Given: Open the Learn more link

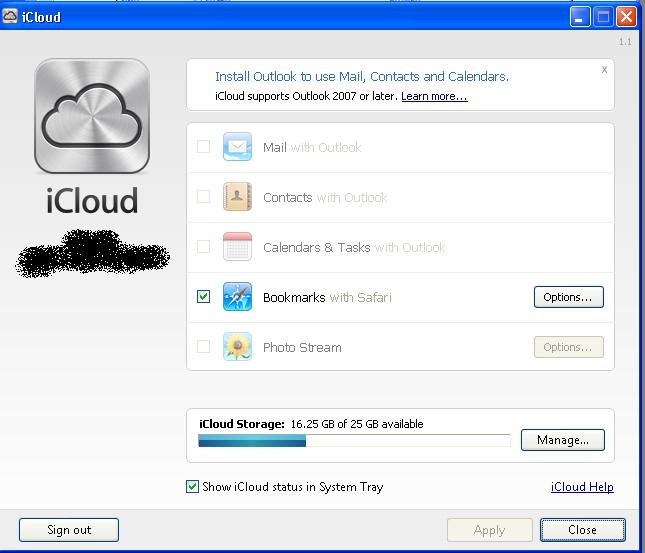Looking at the screenshot, I should pyautogui.click(x=434, y=96).
